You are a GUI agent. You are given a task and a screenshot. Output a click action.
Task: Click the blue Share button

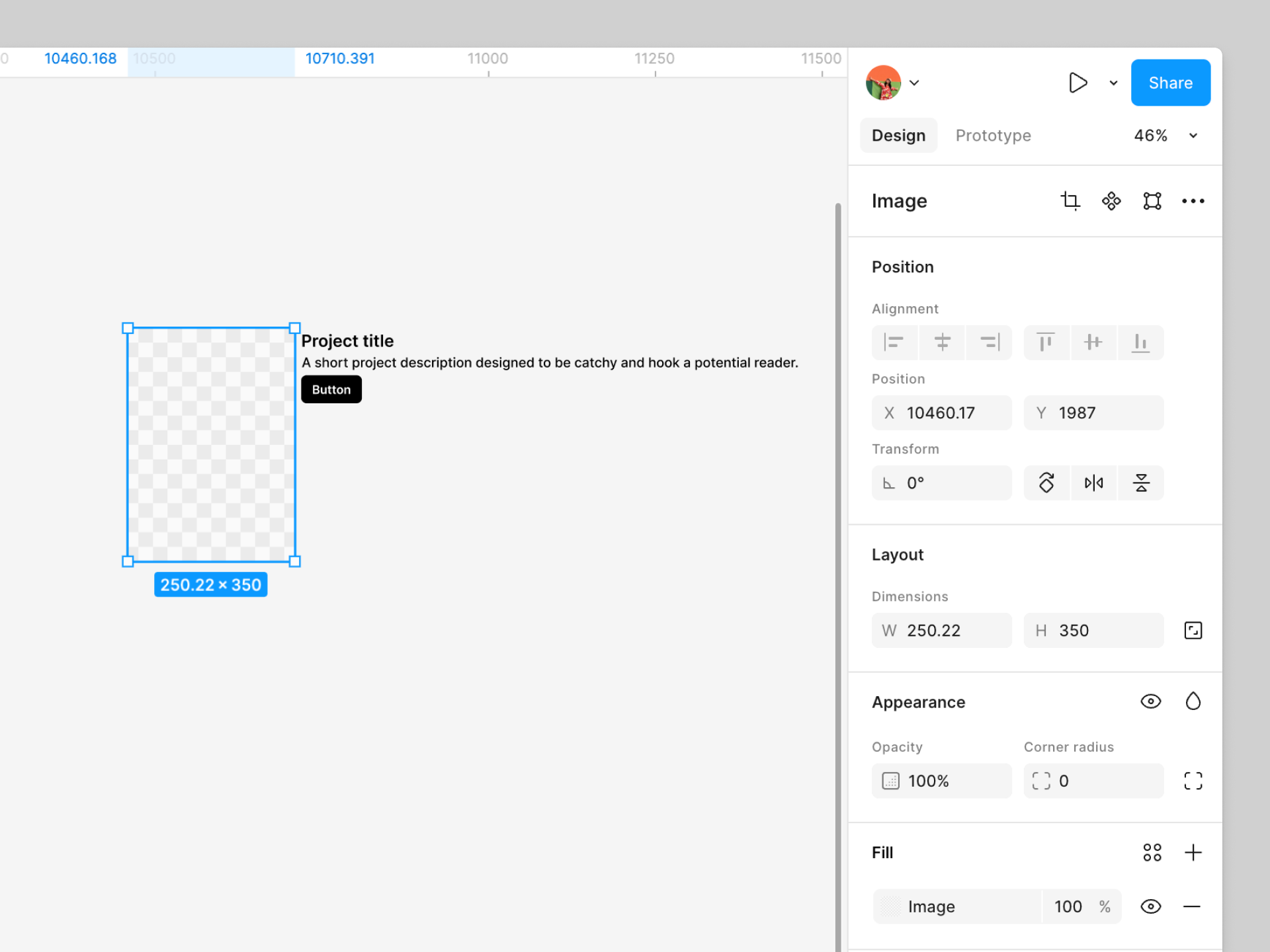point(1170,83)
